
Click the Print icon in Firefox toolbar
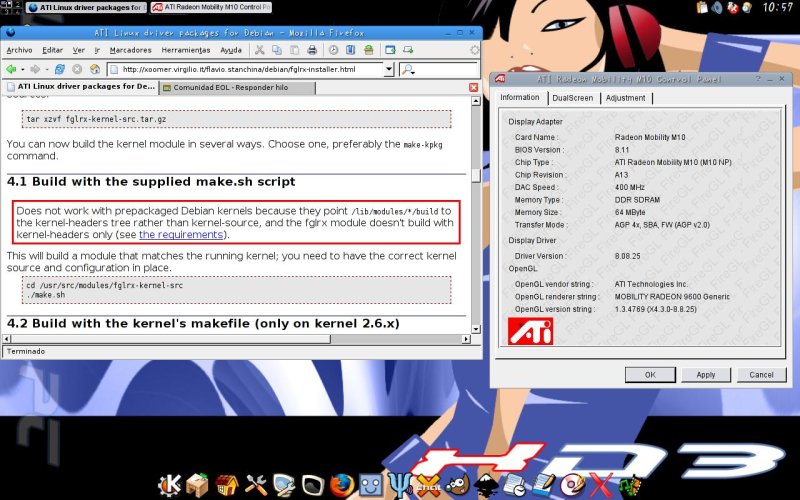tap(312, 50)
